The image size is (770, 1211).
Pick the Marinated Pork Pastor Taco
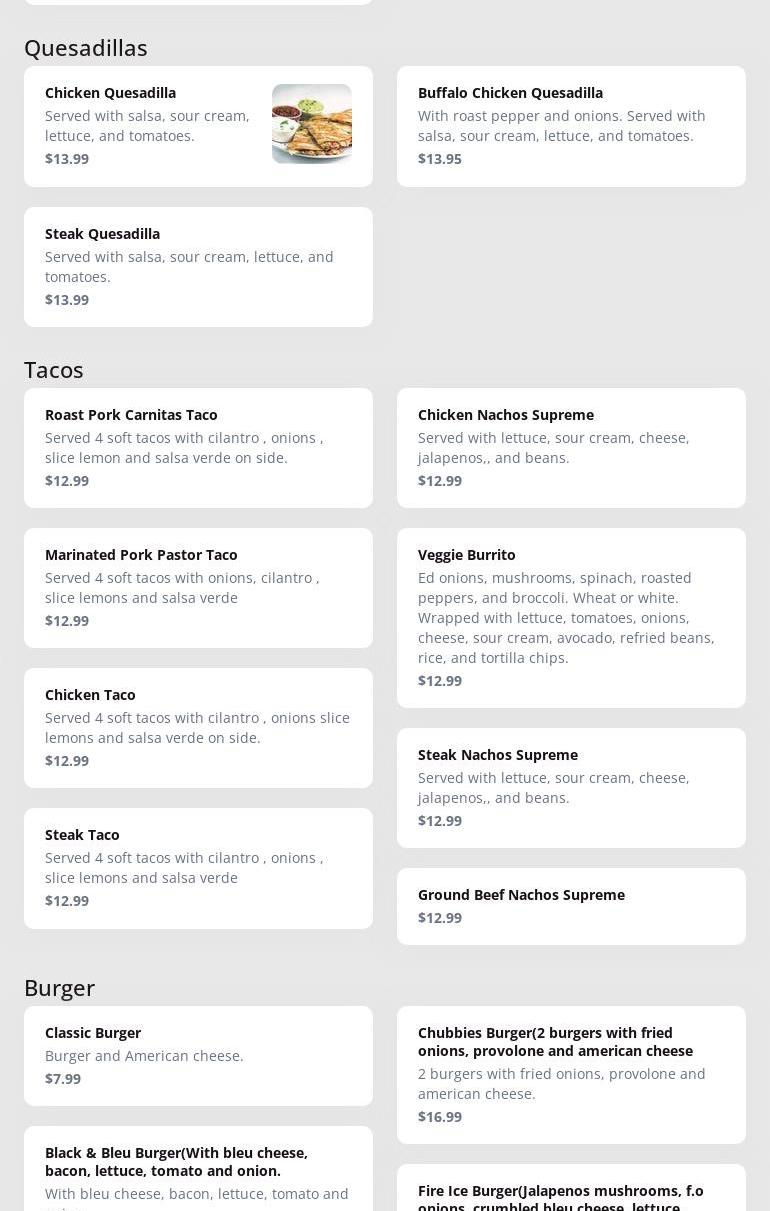point(198,588)
